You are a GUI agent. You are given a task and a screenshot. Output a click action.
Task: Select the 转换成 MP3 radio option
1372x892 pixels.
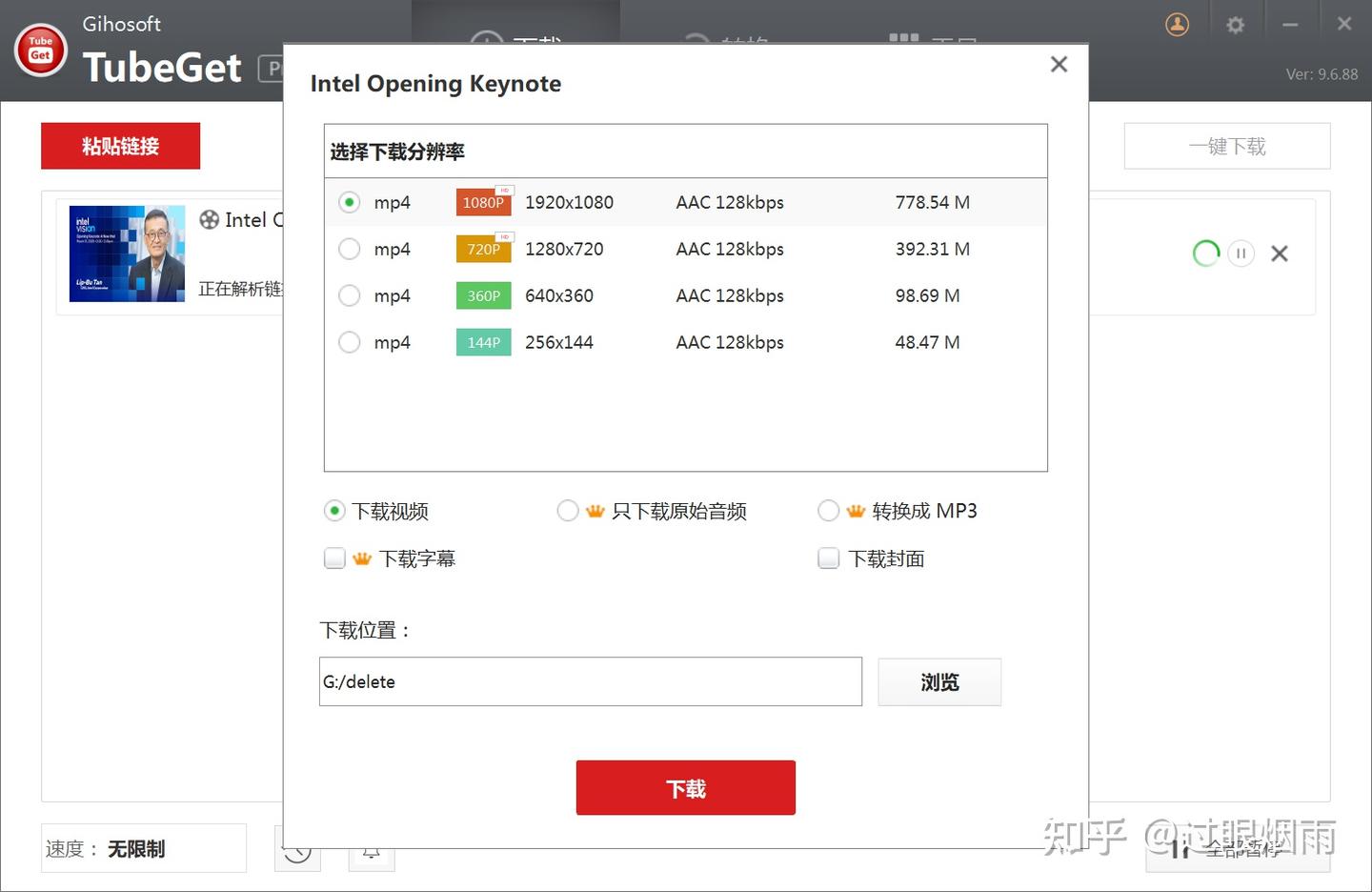[x=829, y=511]
